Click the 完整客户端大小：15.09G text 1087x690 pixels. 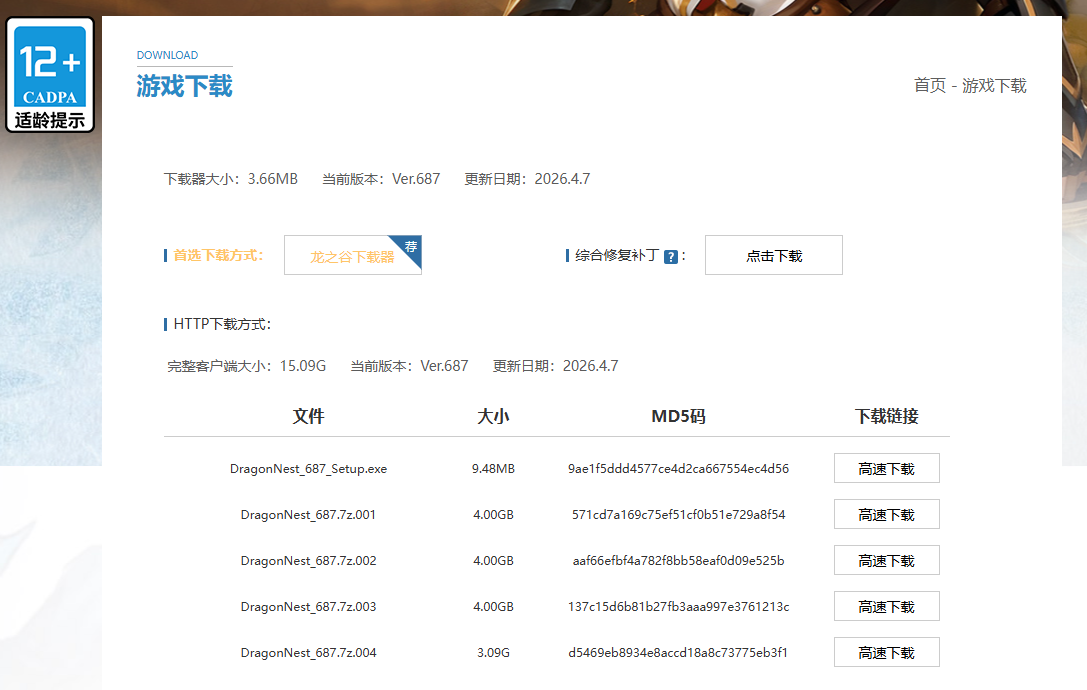pos(246,365)
